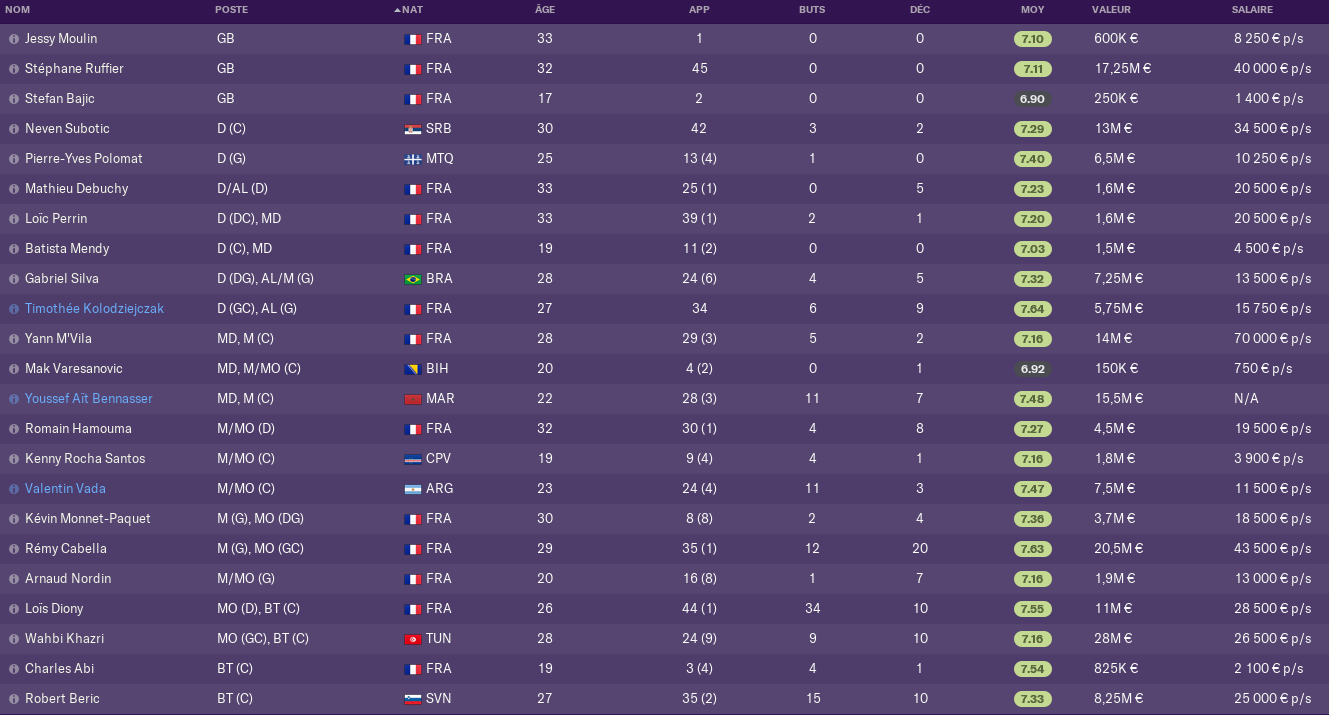
Task: Open Timothée Kolodziejczak player link
Action: (94, 309)
